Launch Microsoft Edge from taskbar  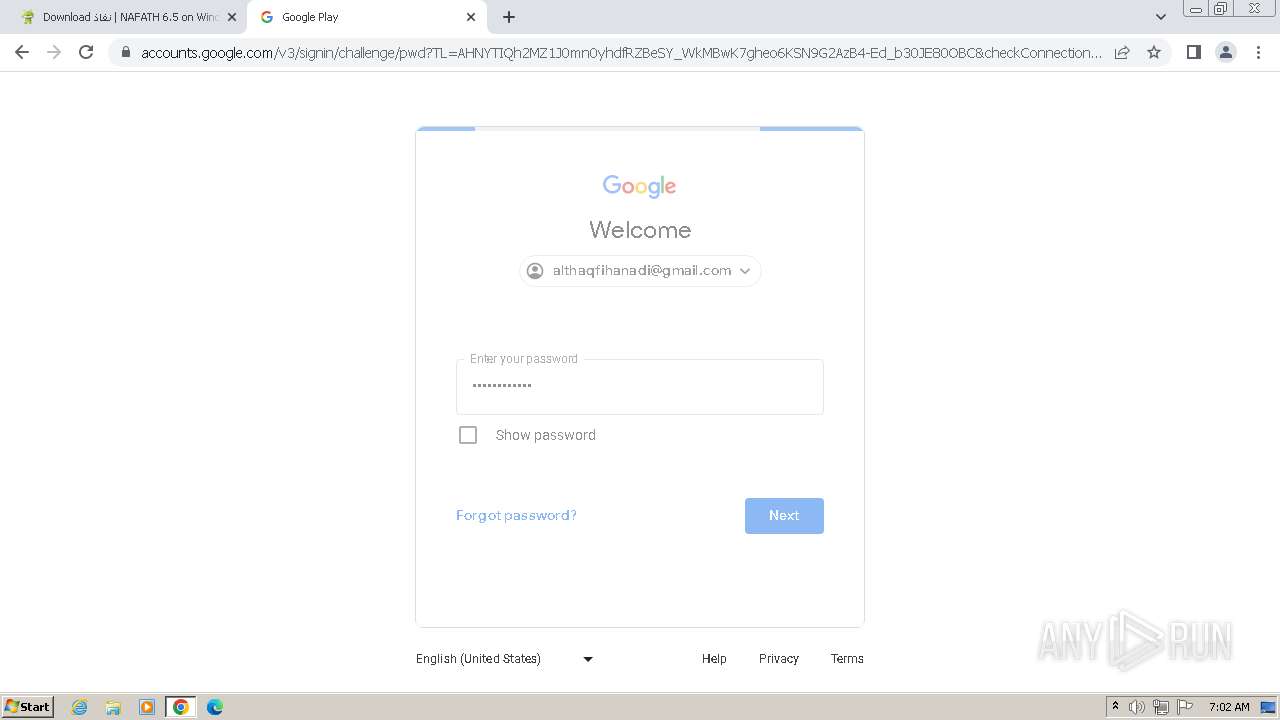tap(215, 707)
